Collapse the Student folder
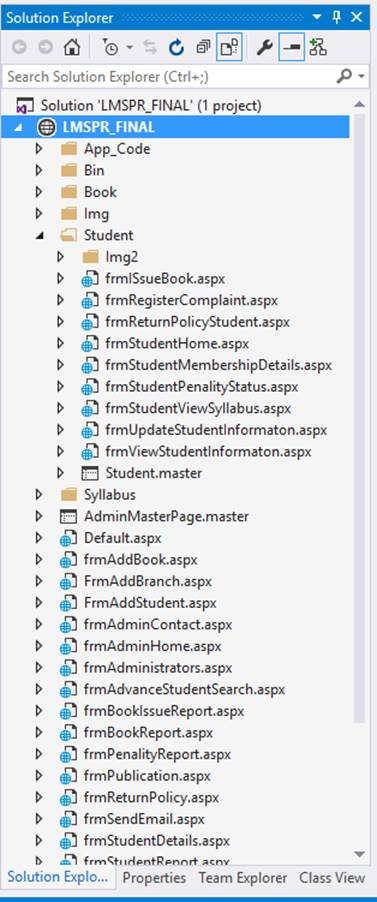The width and height of the screenshot is (377, 902). pyautogui.click(x=39, y=235)
